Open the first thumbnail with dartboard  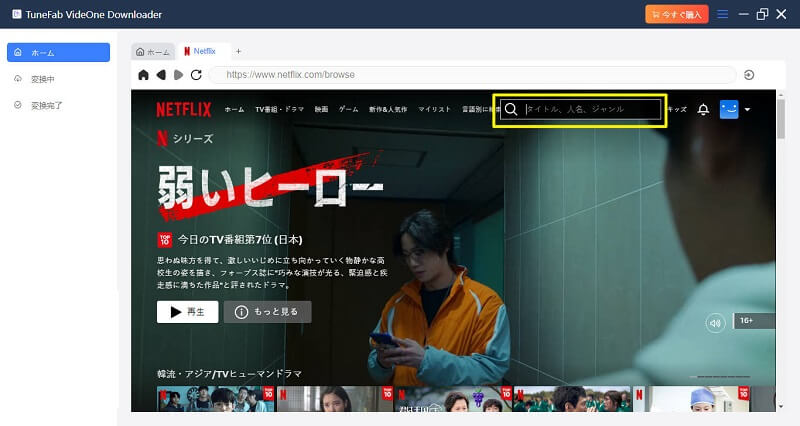[215, 399]
